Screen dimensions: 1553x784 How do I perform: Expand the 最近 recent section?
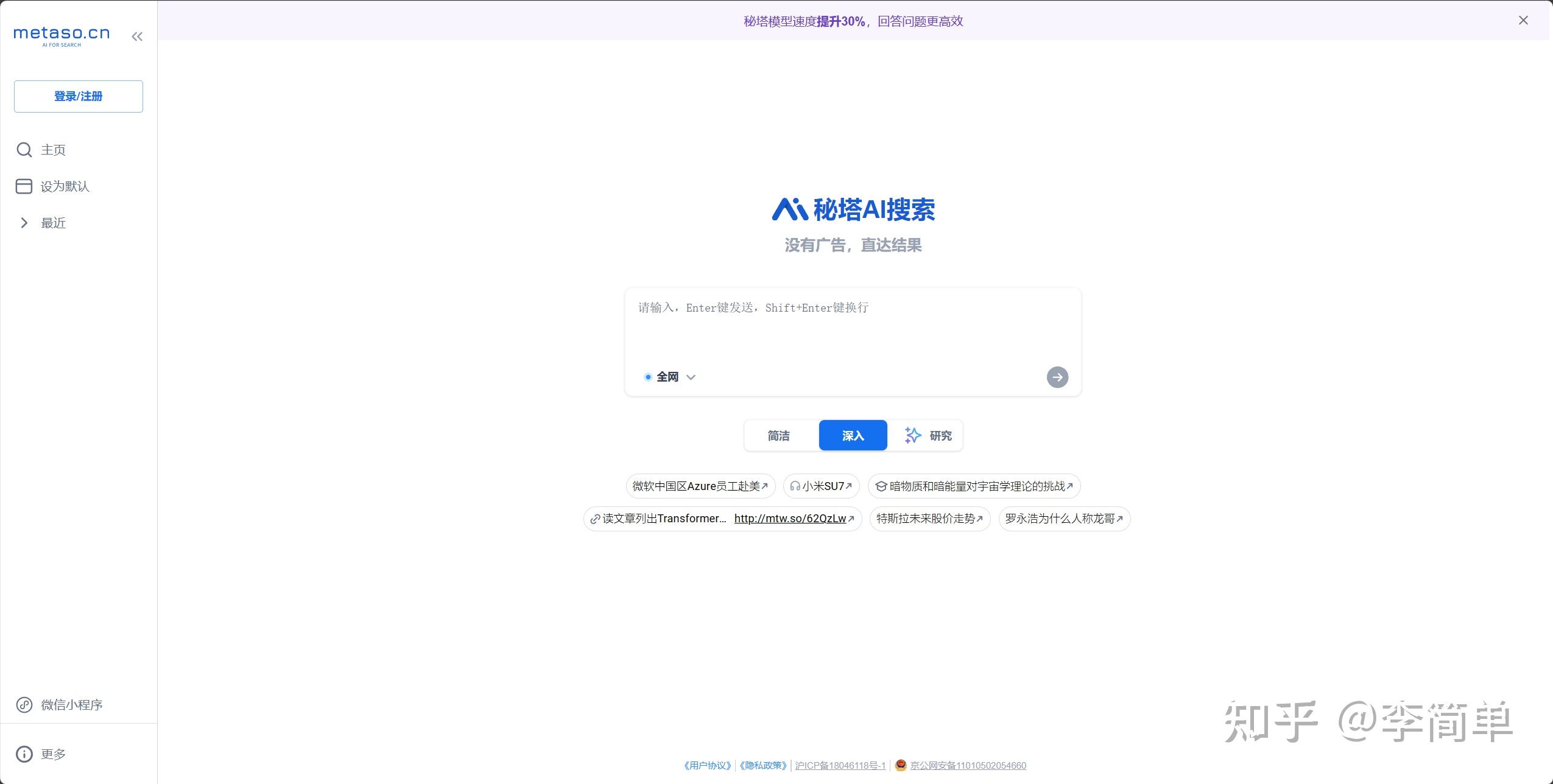pyautogui.click(x=41, y=223)
